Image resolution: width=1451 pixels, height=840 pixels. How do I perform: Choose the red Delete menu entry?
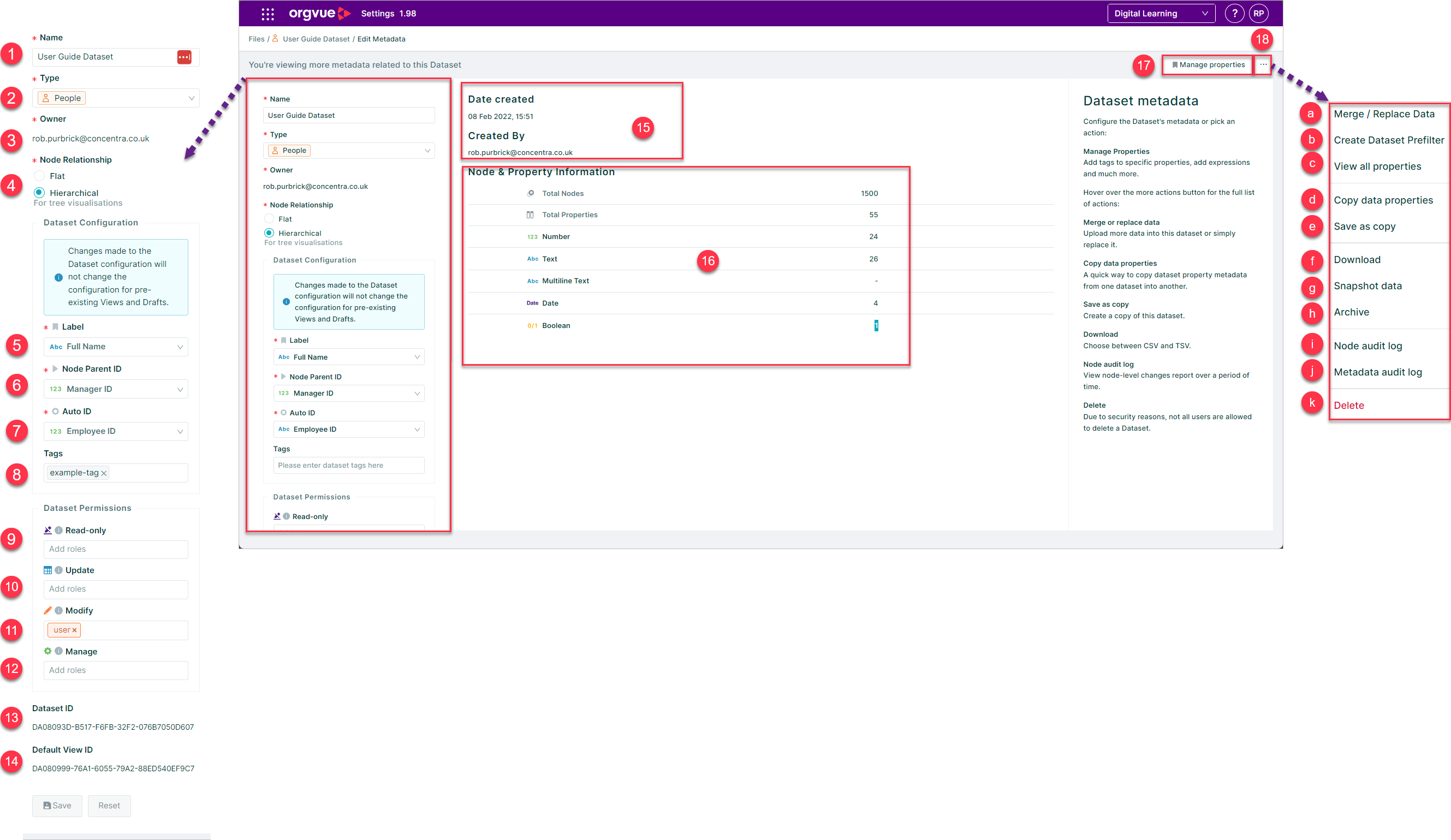[1348, 406]
